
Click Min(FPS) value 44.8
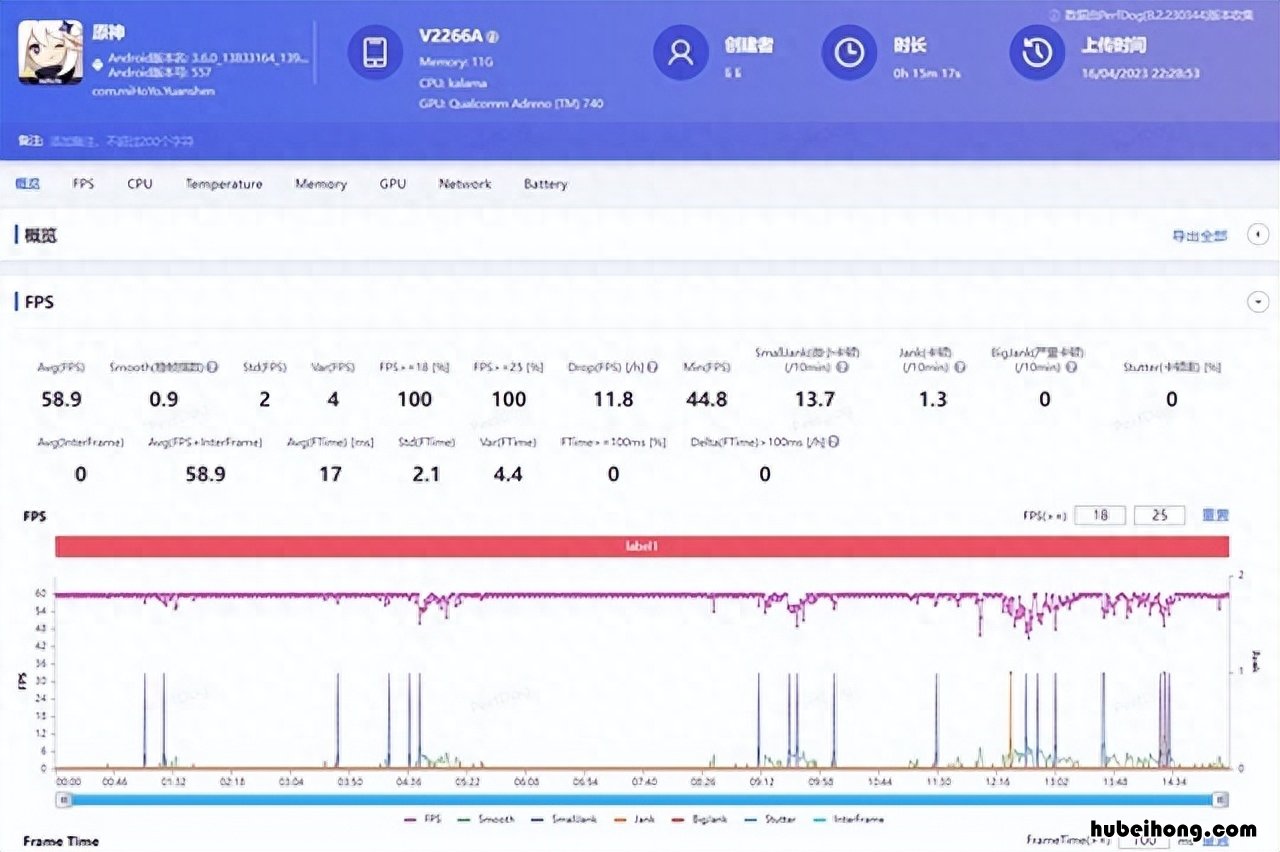point(705,399)
